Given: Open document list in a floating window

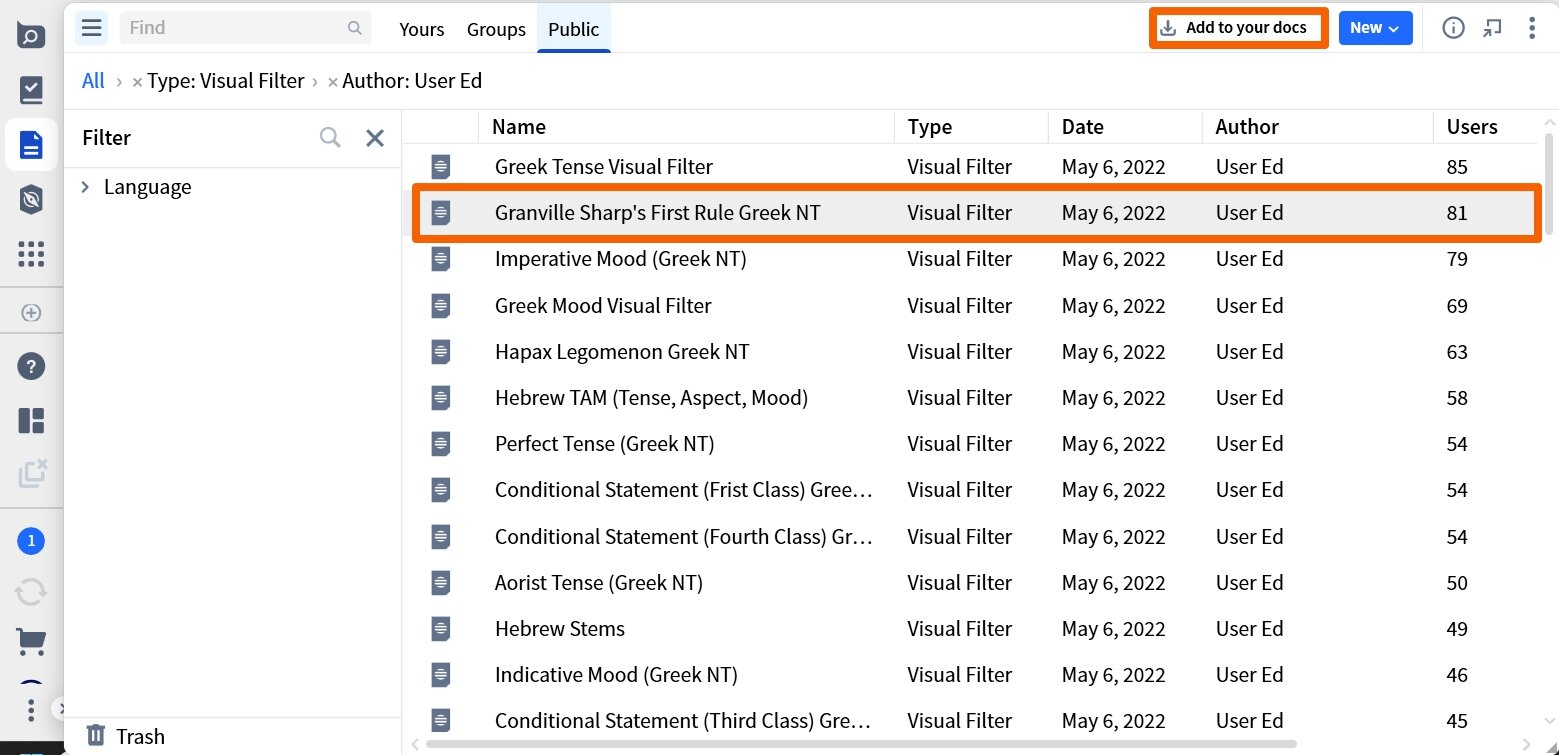Looking at the screenshot, I should [1493, 28].
